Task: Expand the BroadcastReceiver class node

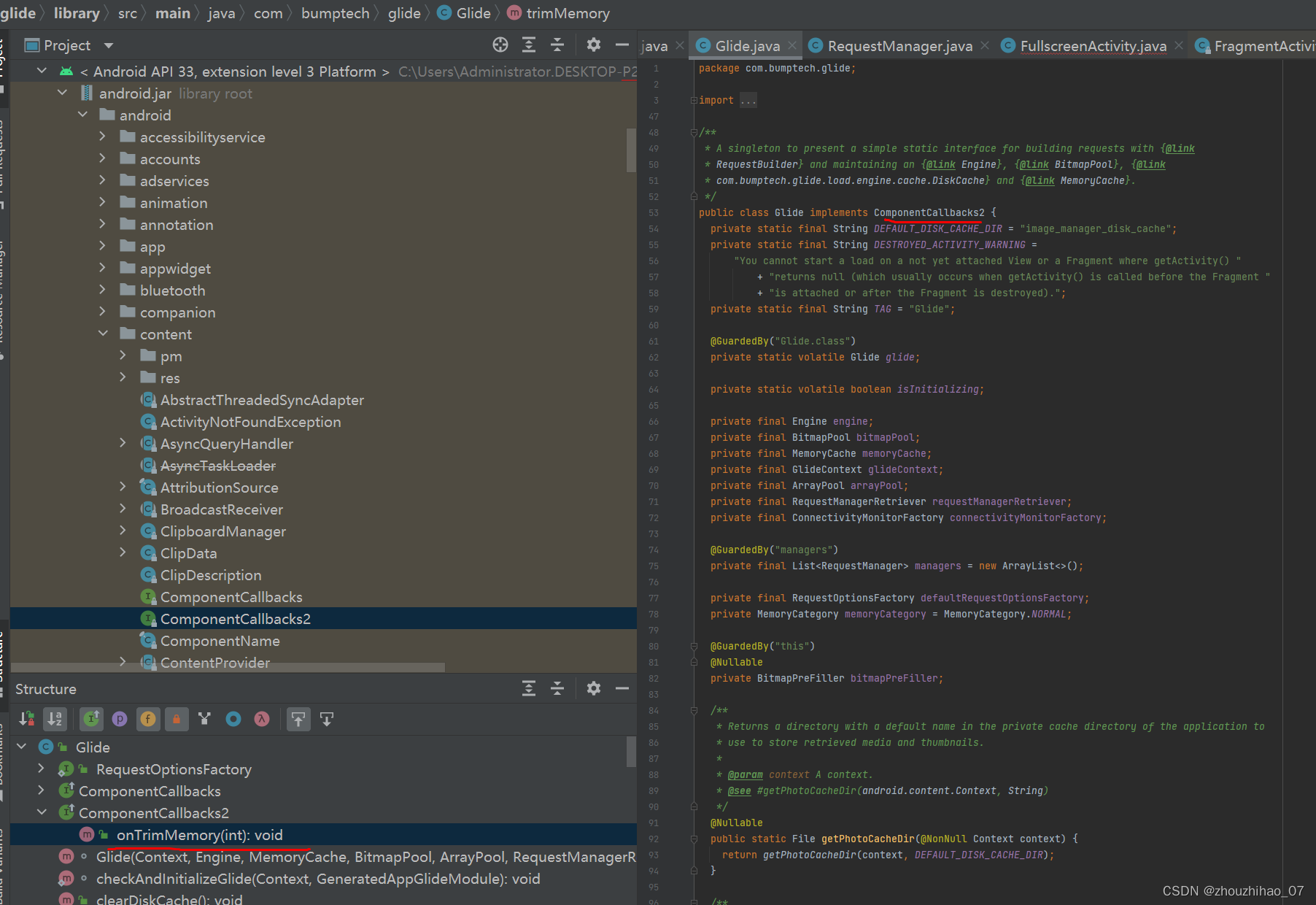Action: tap(123, 509)
